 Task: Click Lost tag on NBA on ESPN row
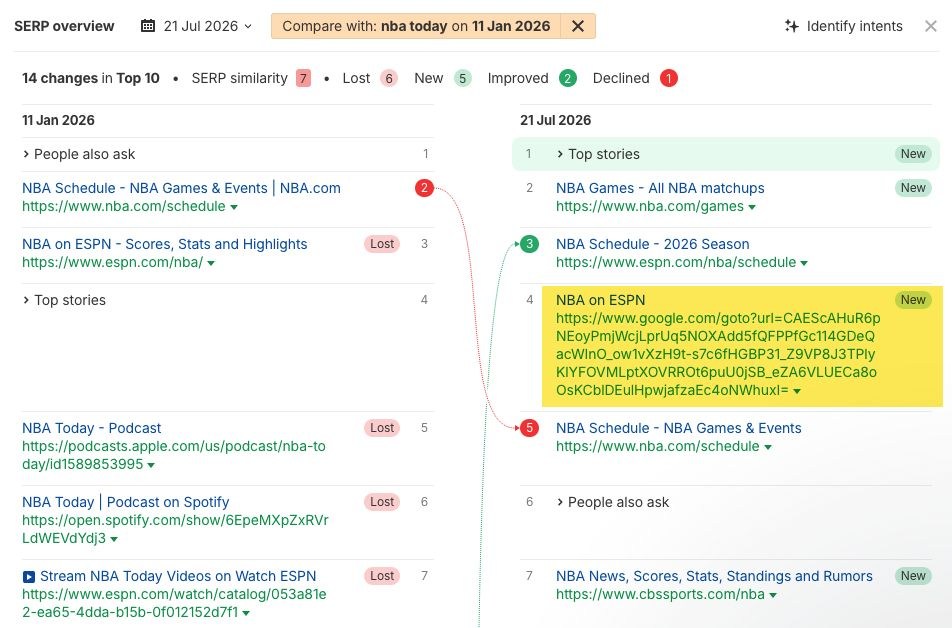tap(382, 244)
